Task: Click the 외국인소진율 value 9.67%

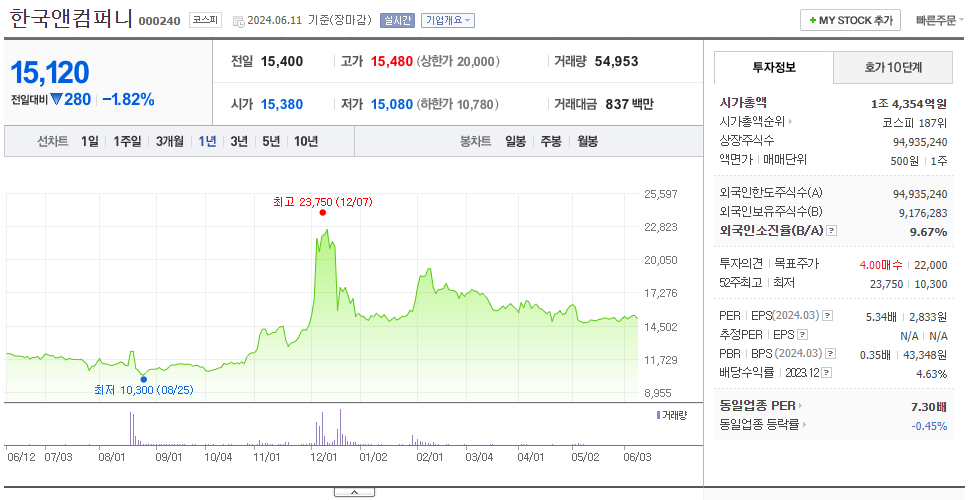Action: (x=928, y=232)
